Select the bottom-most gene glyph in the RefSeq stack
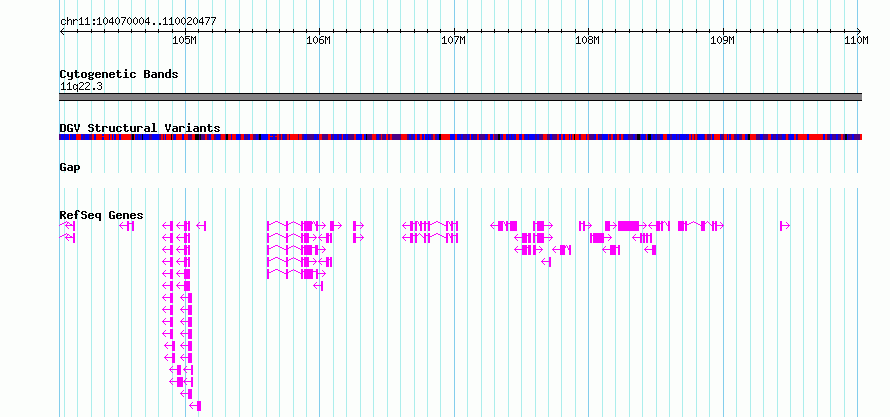Screen dimensions: 890x417 [x=195, y=406]
